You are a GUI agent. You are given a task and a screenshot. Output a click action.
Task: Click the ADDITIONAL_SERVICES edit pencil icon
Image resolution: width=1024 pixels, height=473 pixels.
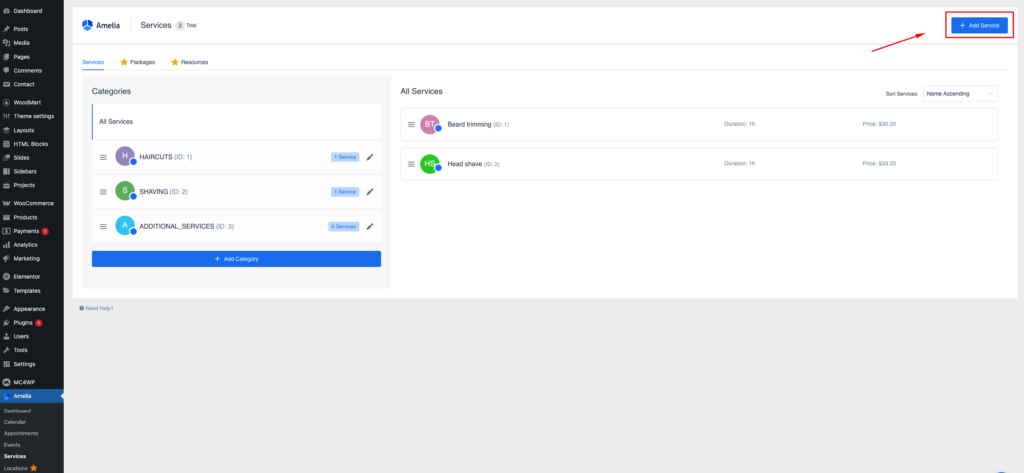[x=370, y=226]
